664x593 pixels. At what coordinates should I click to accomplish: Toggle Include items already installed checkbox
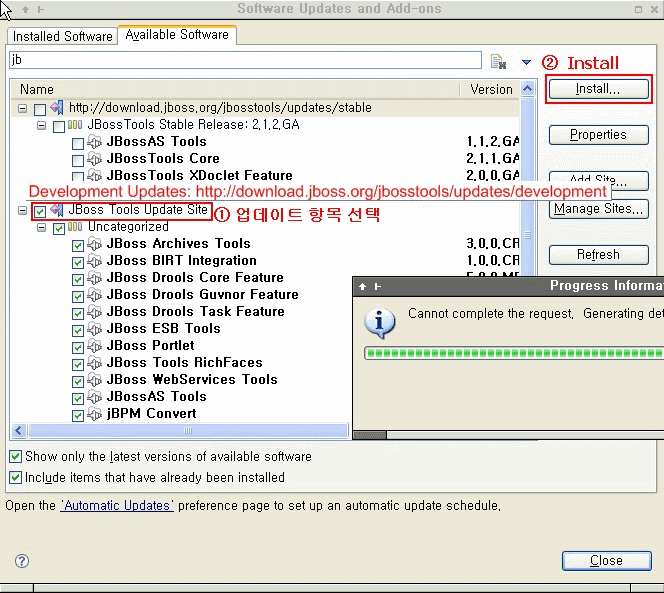[x=16, y=477]
